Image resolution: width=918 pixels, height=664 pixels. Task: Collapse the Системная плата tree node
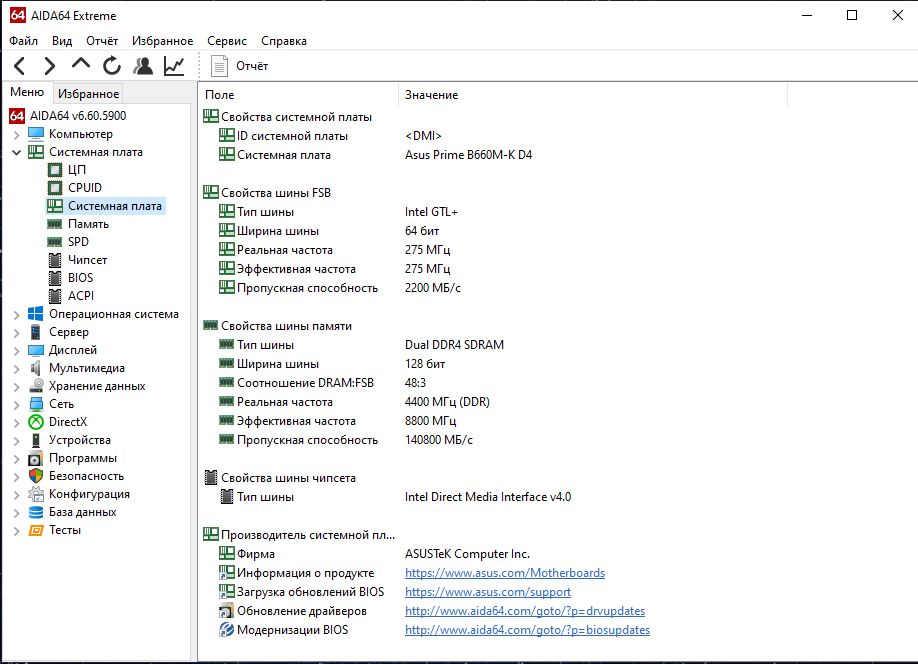16,152
